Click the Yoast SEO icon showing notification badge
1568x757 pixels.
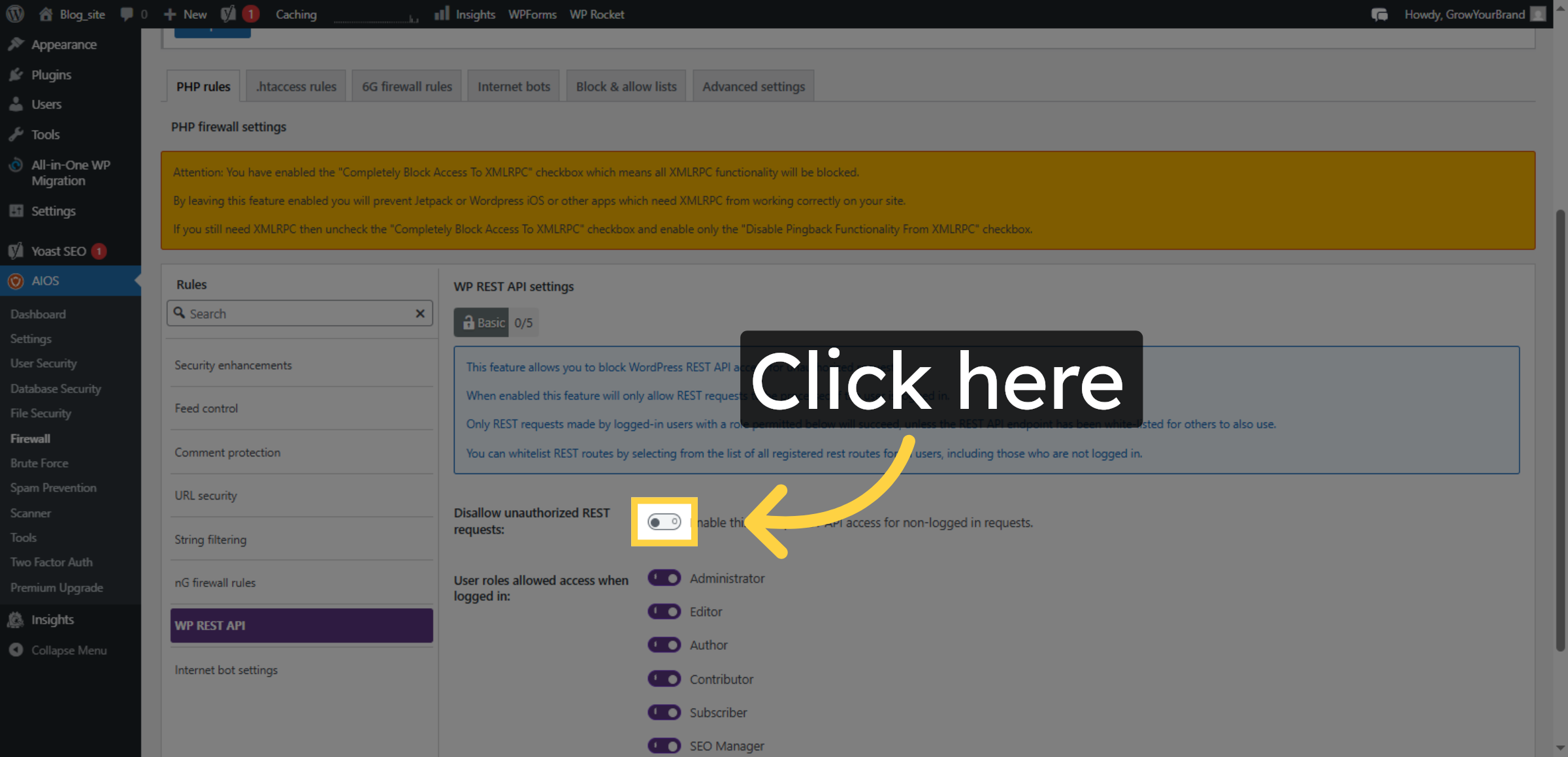[227, 13]
